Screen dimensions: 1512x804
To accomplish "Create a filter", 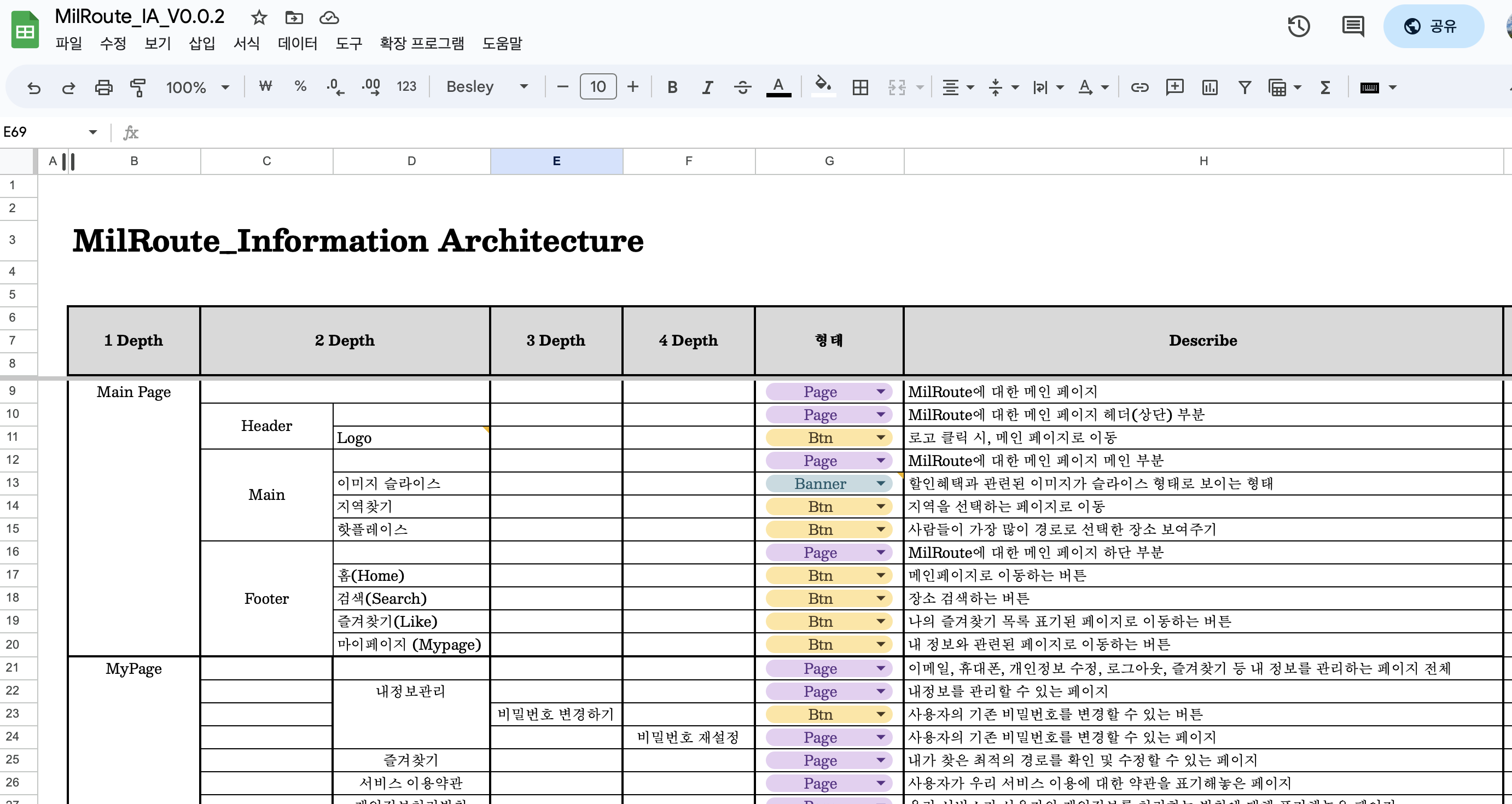I will pos(1245,87).
